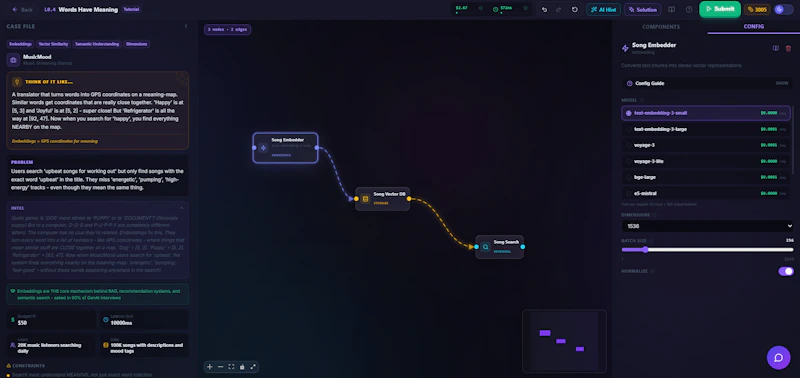Select the bge-large model

pos(706,178)
